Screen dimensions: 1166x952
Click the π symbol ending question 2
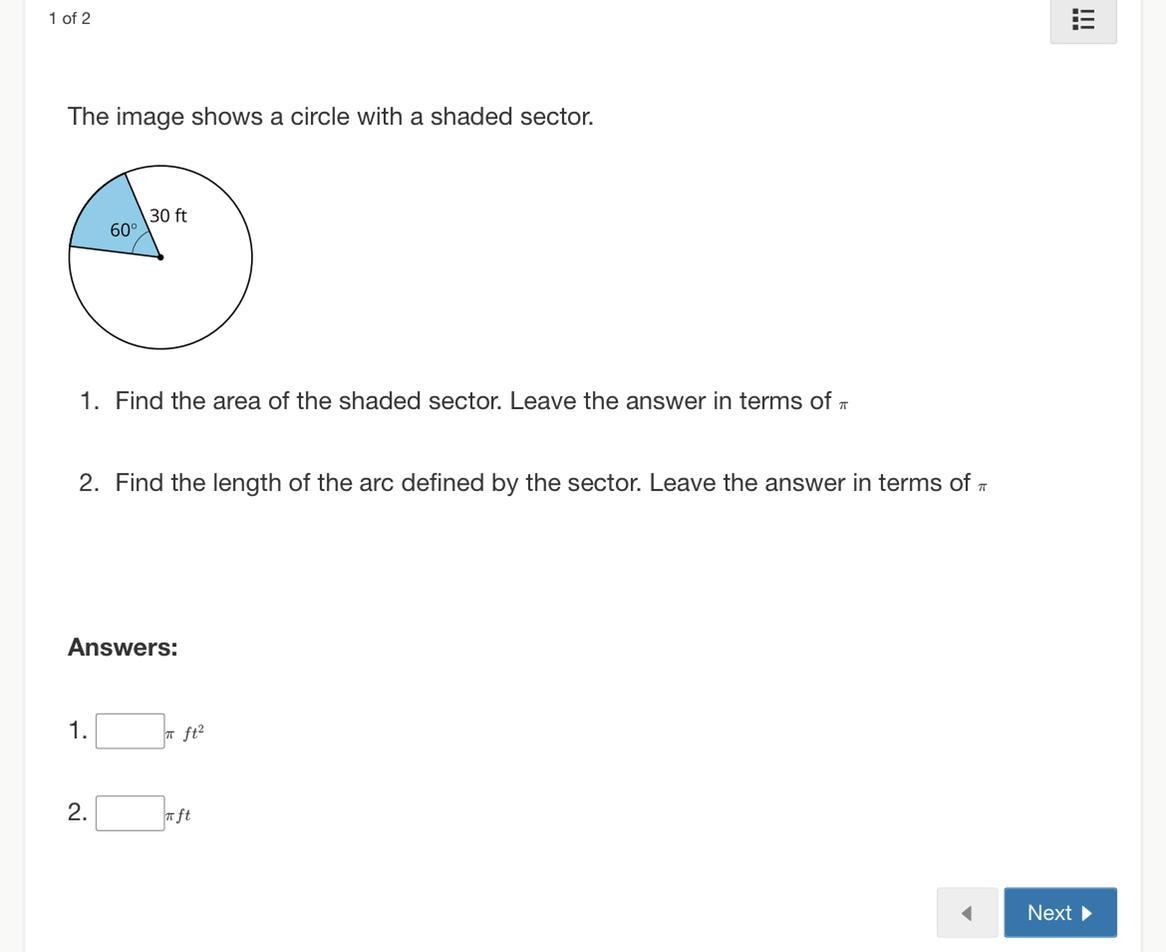point(982,487)
